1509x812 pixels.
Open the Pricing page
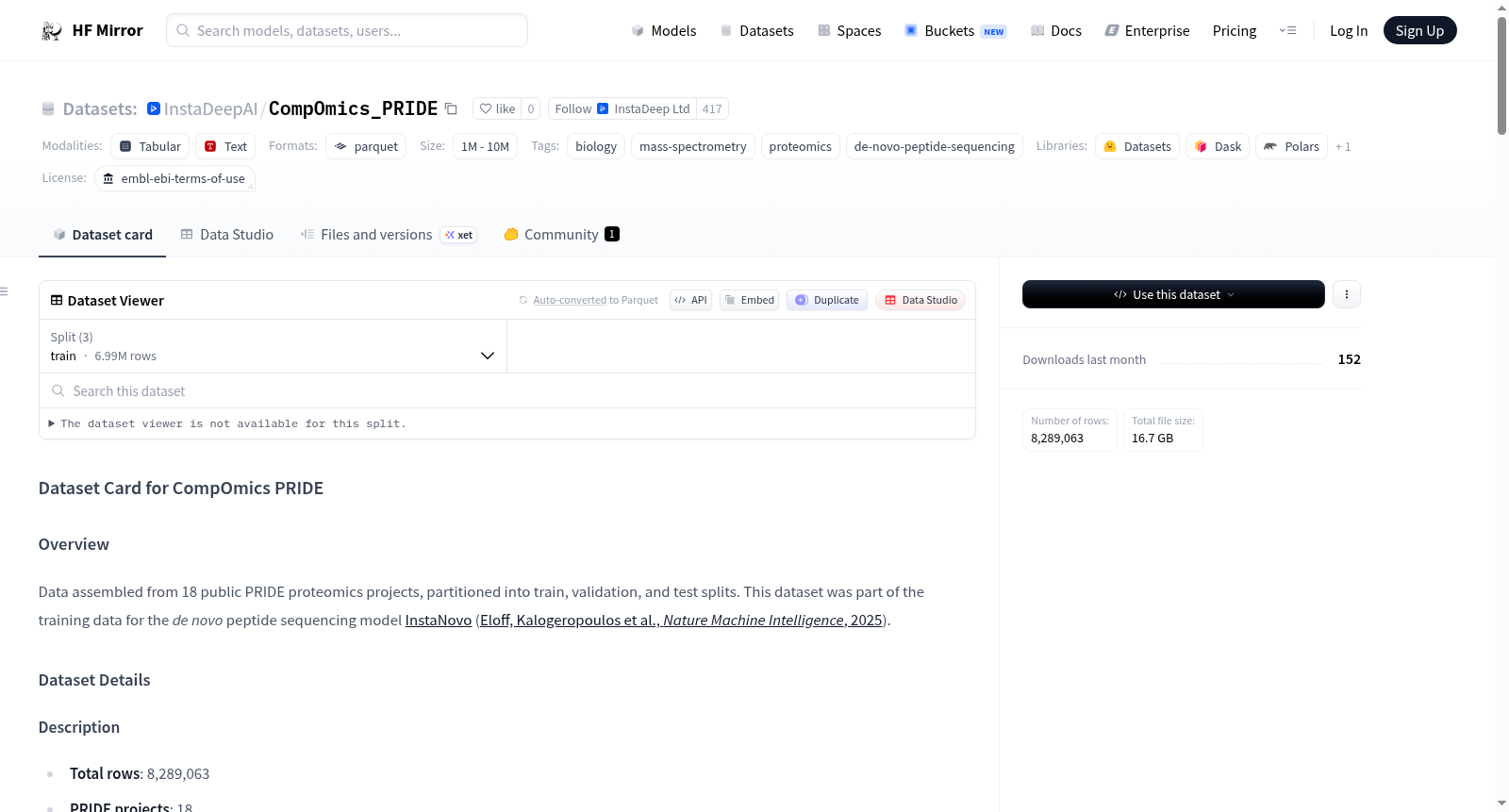1235,30
